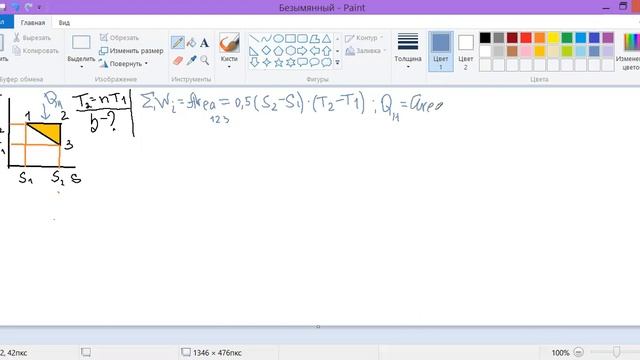Activate the Цвет 1 foreground color

point(440,51)
